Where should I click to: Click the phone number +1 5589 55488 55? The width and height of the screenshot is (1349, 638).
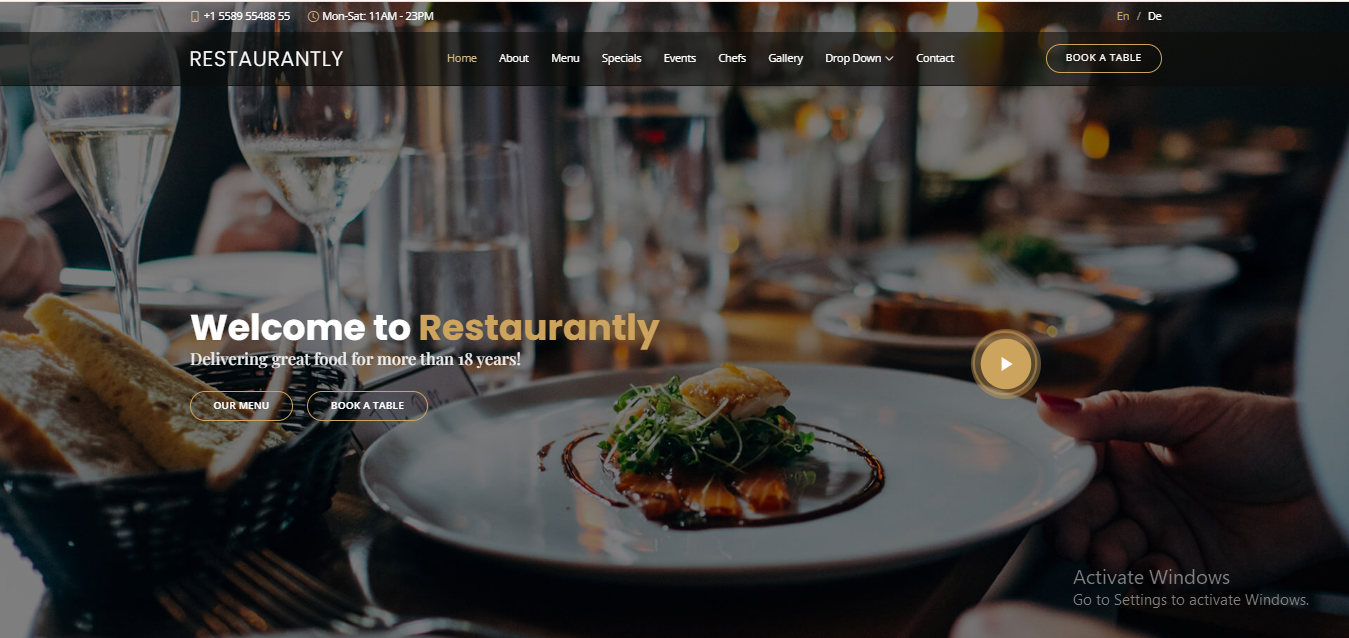(246, 16)
